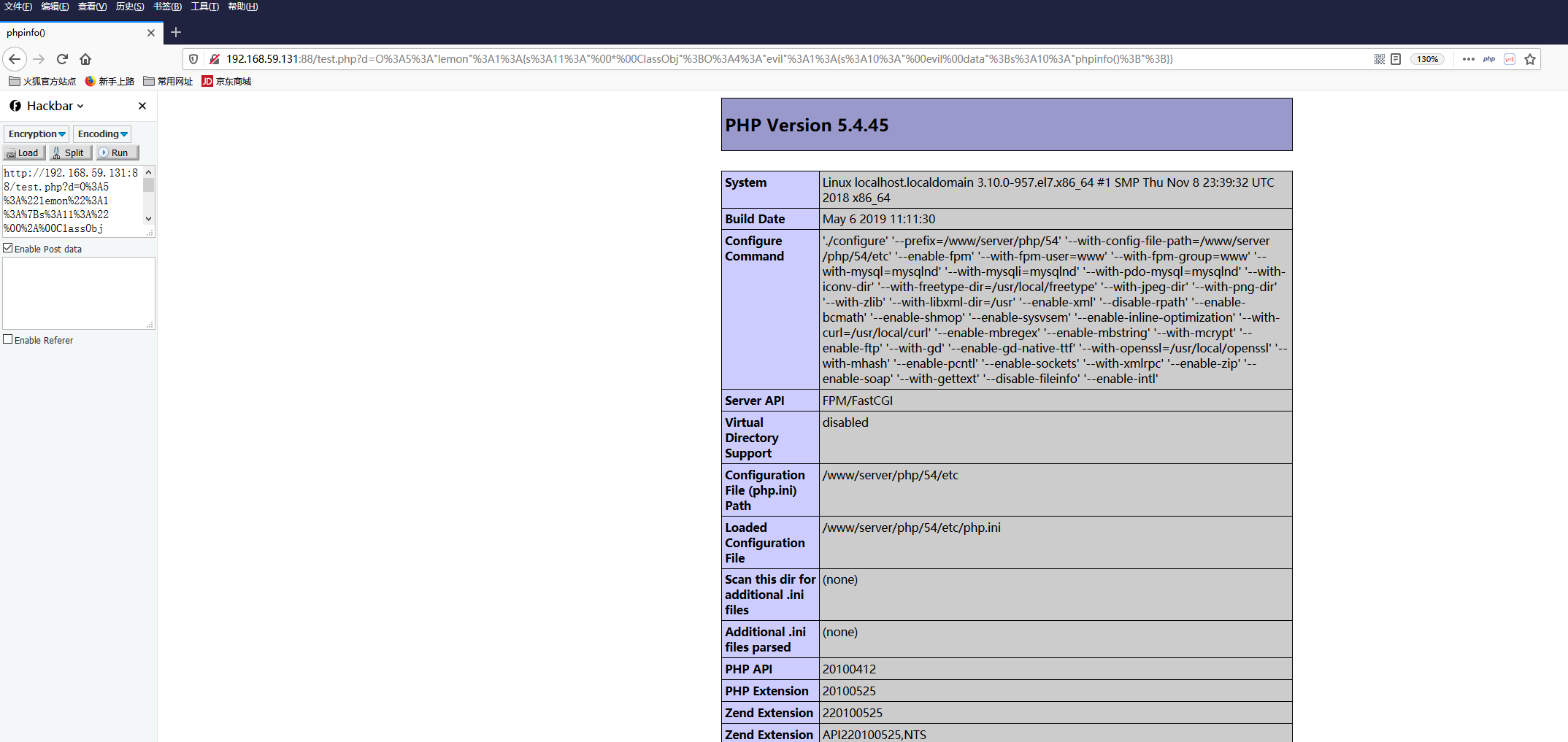This screenshot has height=742, width=1568.
Task: Bookmark this page with the star icon
Action: [x=1530, y=59]
